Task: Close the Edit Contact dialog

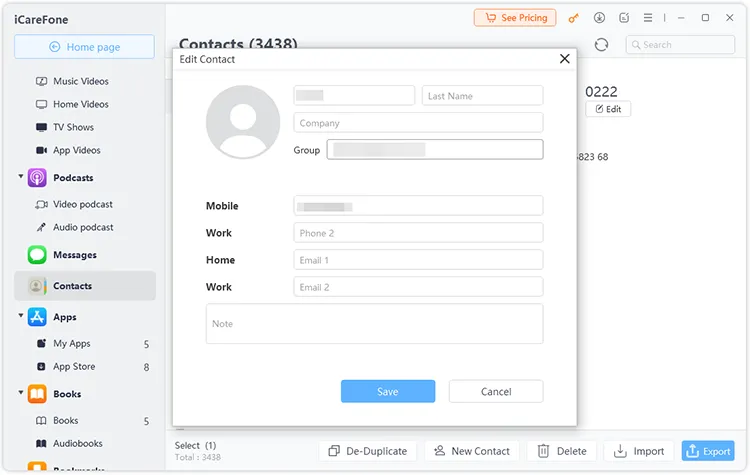Action: [564, 59]
